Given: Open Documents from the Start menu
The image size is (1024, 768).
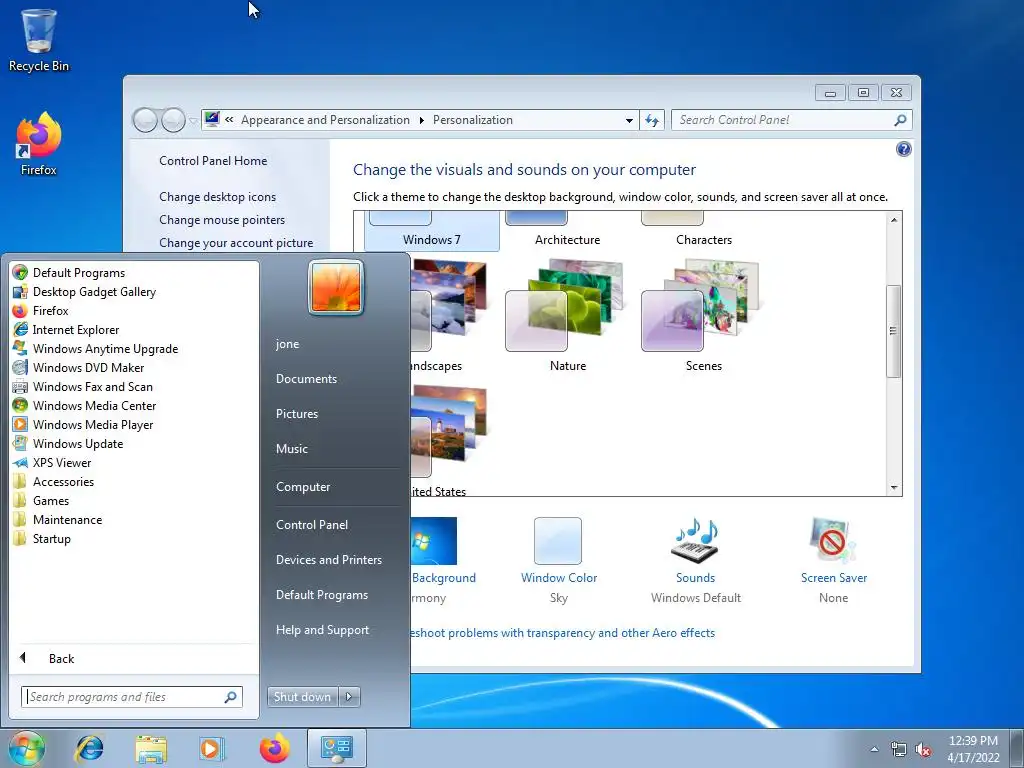Looking at the screenshot, I should [306, 379].
